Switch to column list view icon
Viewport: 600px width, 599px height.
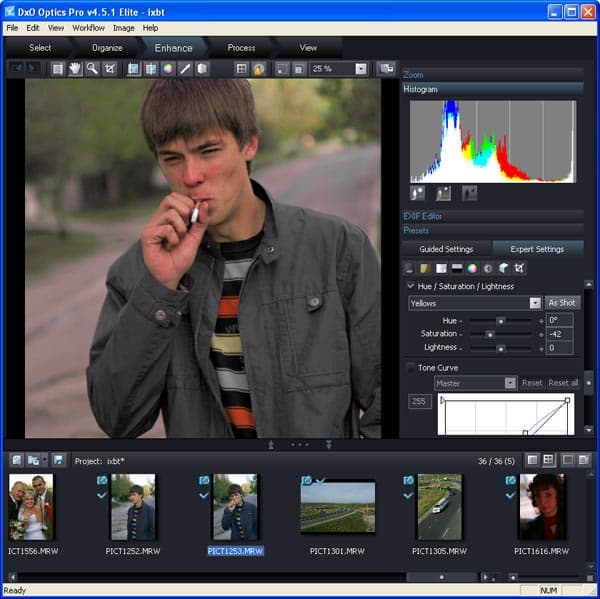pos(532,460)
